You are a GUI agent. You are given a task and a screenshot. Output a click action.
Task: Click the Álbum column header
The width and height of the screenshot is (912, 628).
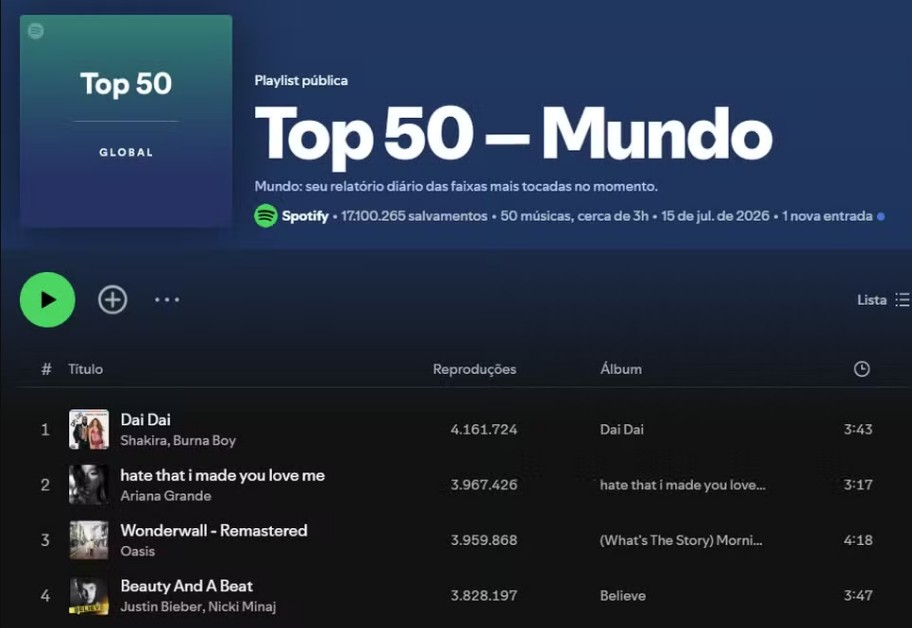621,369
